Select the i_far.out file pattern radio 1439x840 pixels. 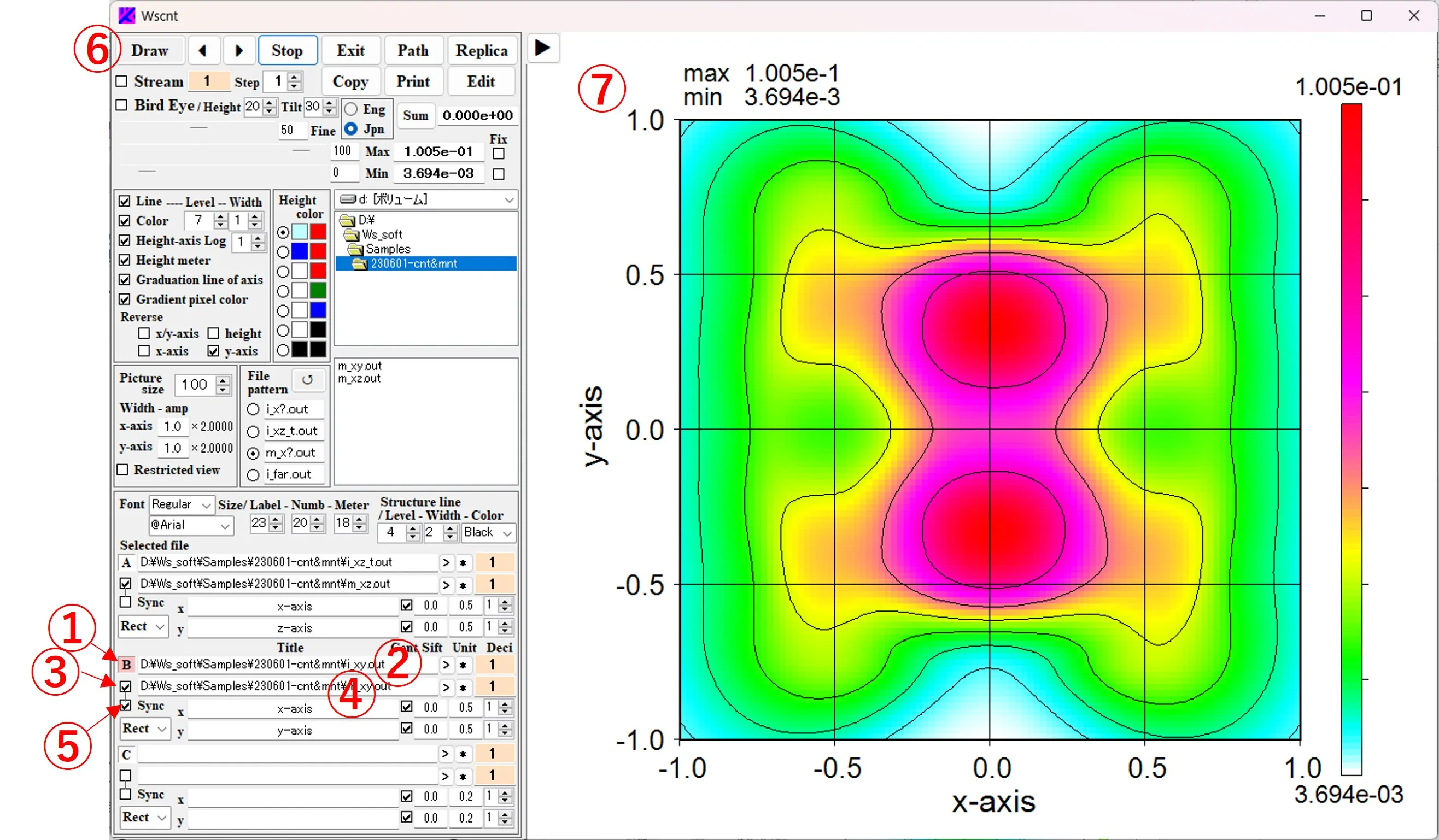253,475
